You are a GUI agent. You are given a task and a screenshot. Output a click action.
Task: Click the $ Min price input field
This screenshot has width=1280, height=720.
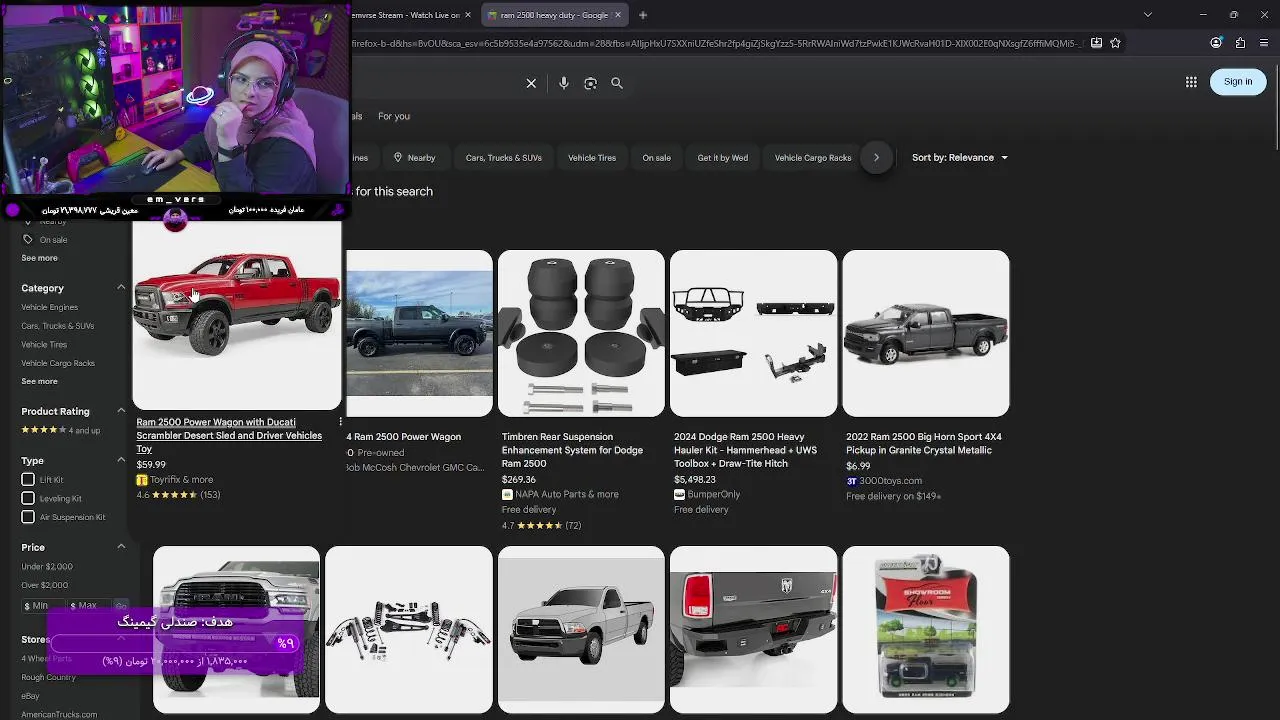coord(42,605)
